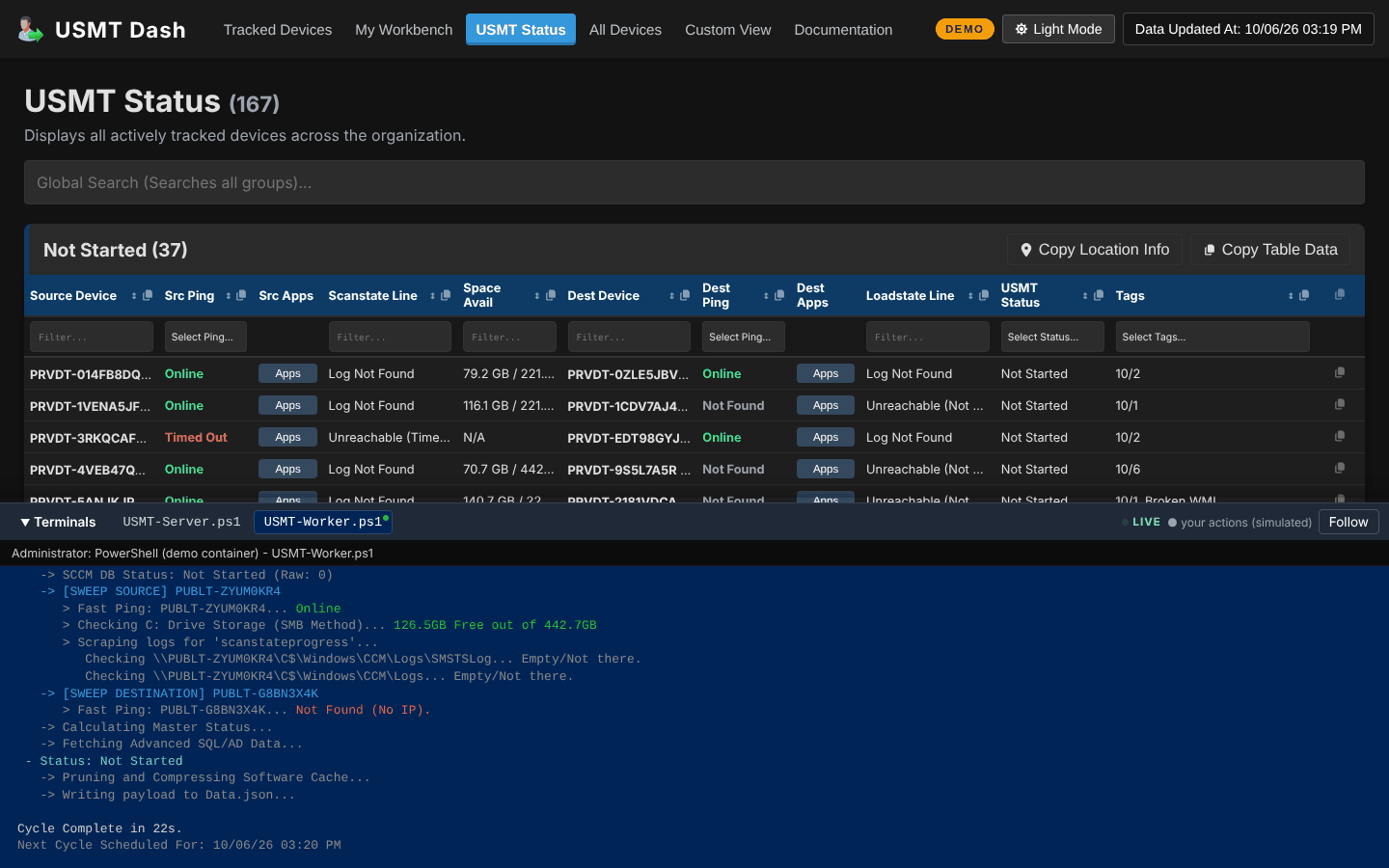Focus the Global Search field
Image resolution: width=1389 pixels, height=868 pixels.
click(694, 182)
